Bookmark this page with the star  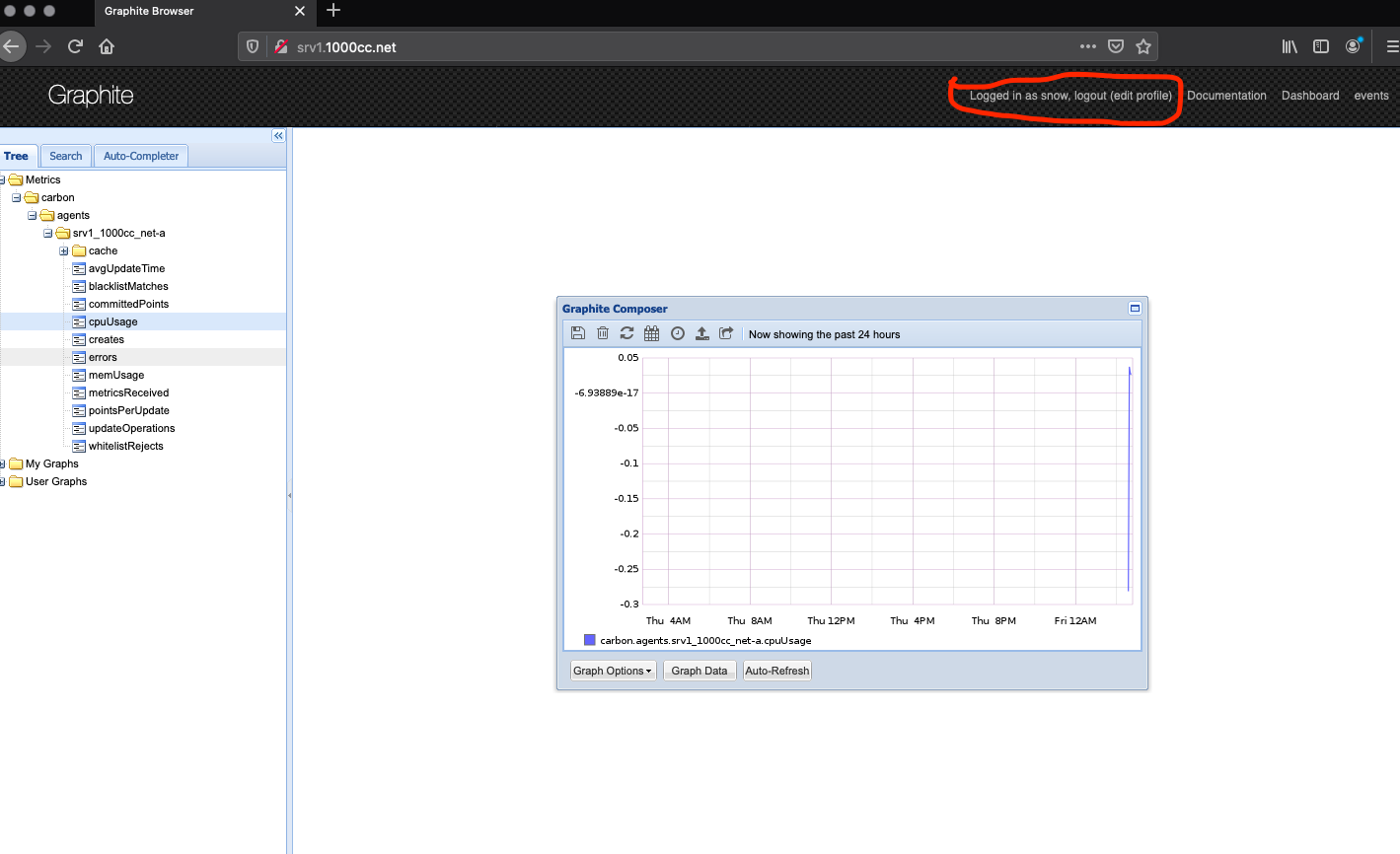(x=1143, y=46)
